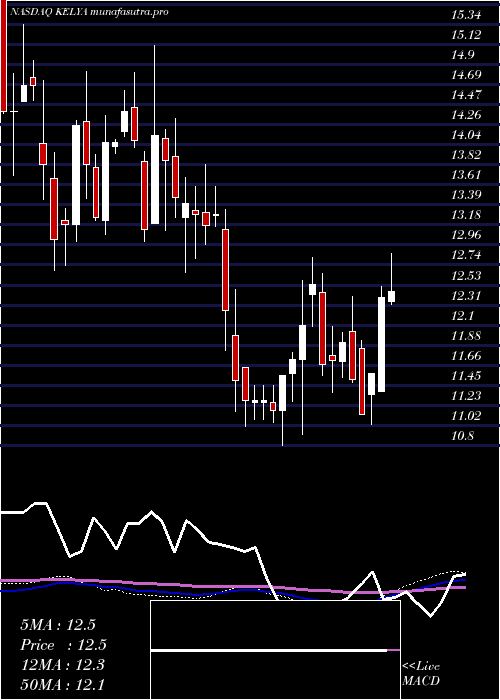Viewport: 500px width, 700px height.
Task: Click the 12.1 price axis label
Action: click(462, 316)
